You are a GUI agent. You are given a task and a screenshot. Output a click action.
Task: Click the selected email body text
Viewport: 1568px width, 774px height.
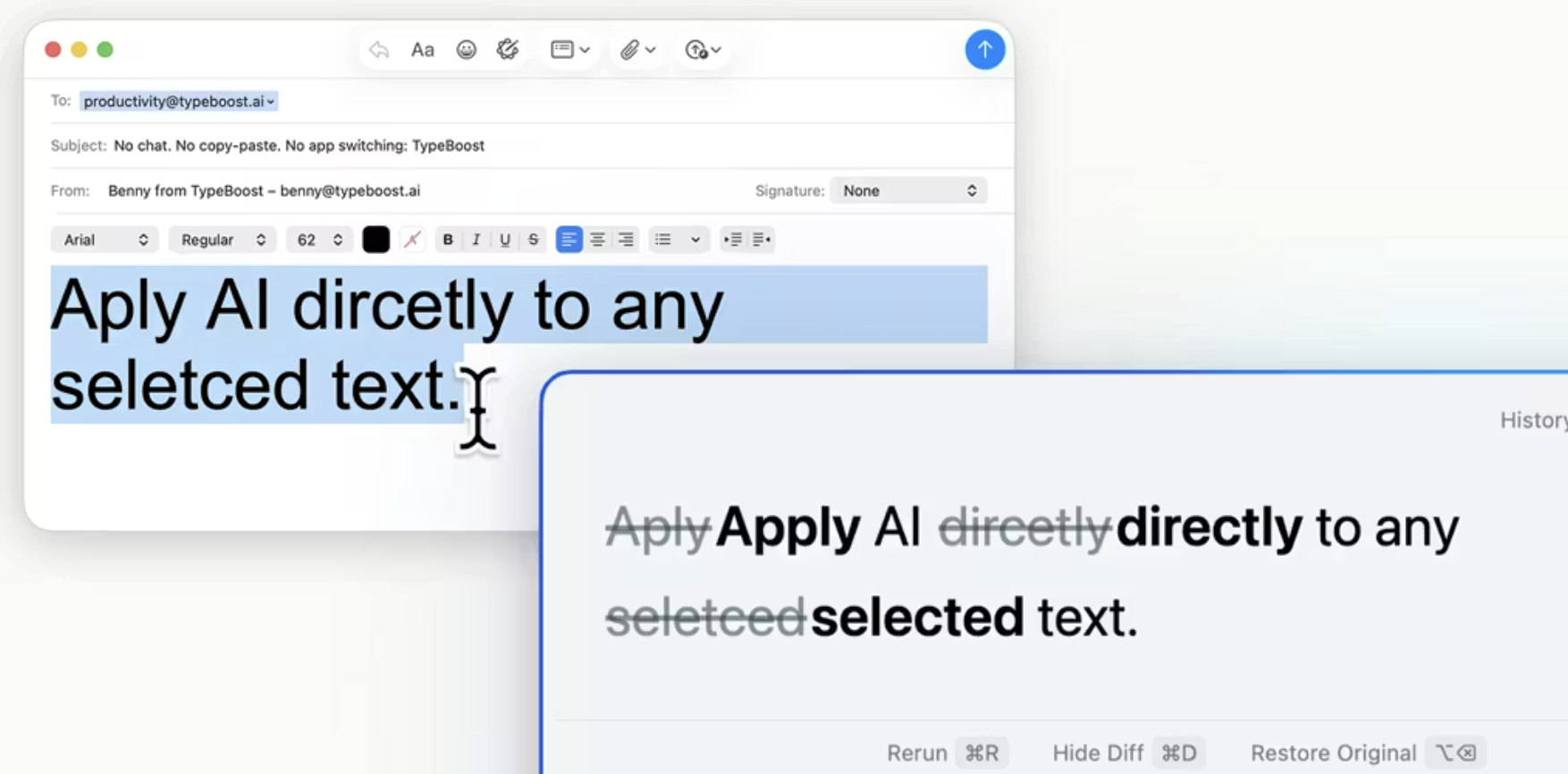tap(386, 344)
